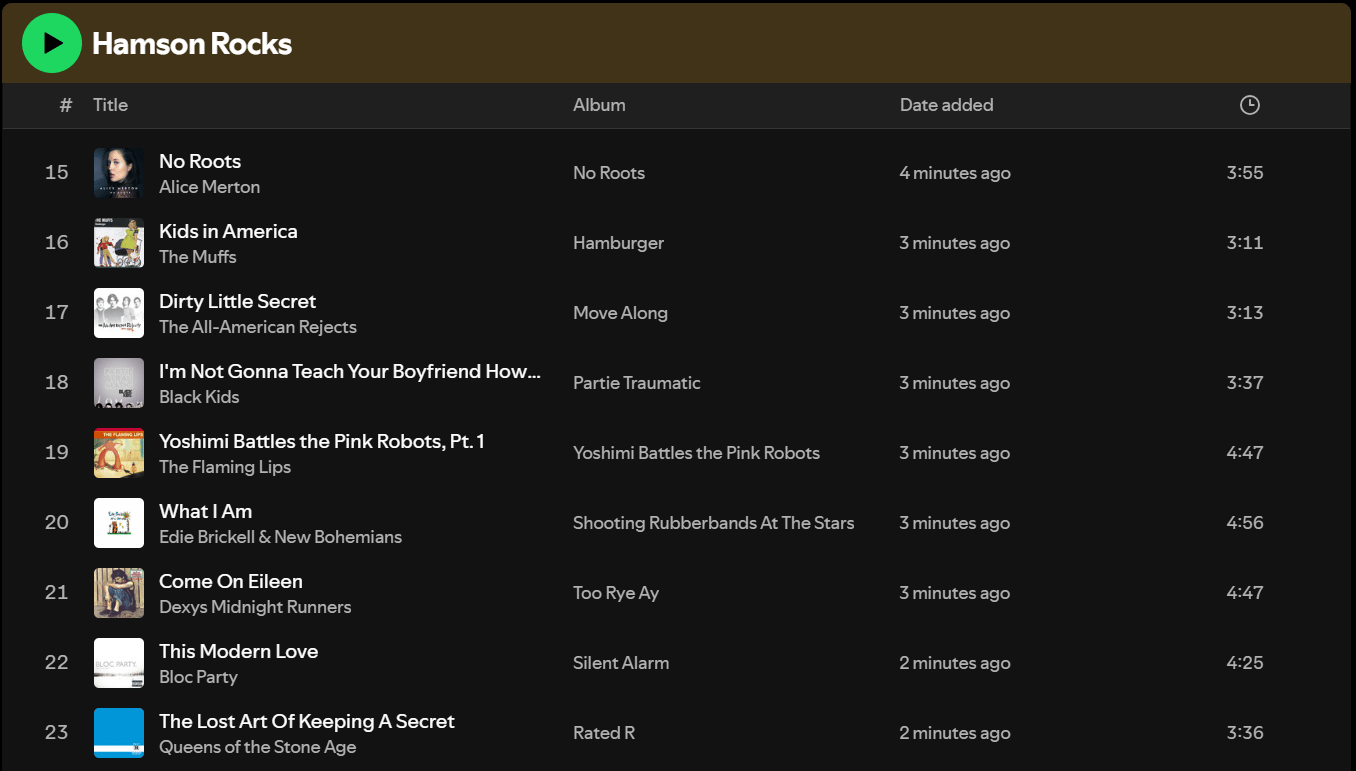The height and width of the screenshot is (771, 1356).
Task: Click the Hamson Rocks playlist heading
Action: (x=192, y=44)
